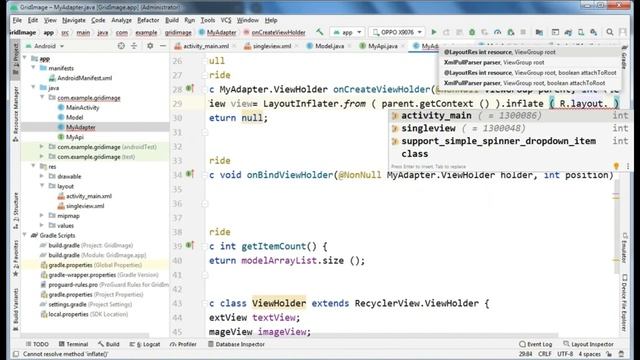Screen dimensions: 640x360
Task: Open the File menu
Action: tap(17, 20)
